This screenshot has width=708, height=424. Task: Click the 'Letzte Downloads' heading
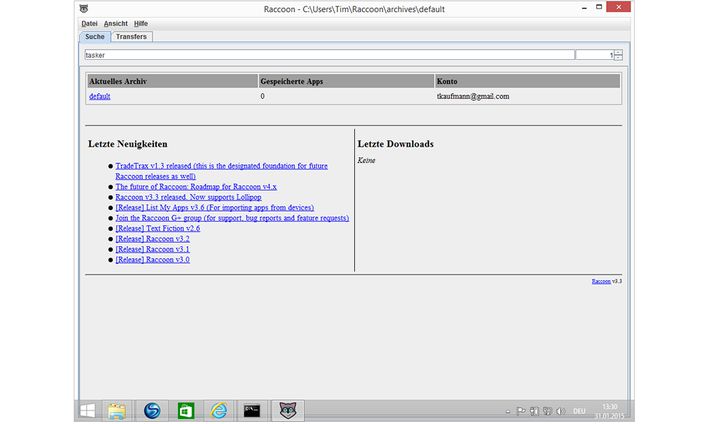(x=396, y=144)
